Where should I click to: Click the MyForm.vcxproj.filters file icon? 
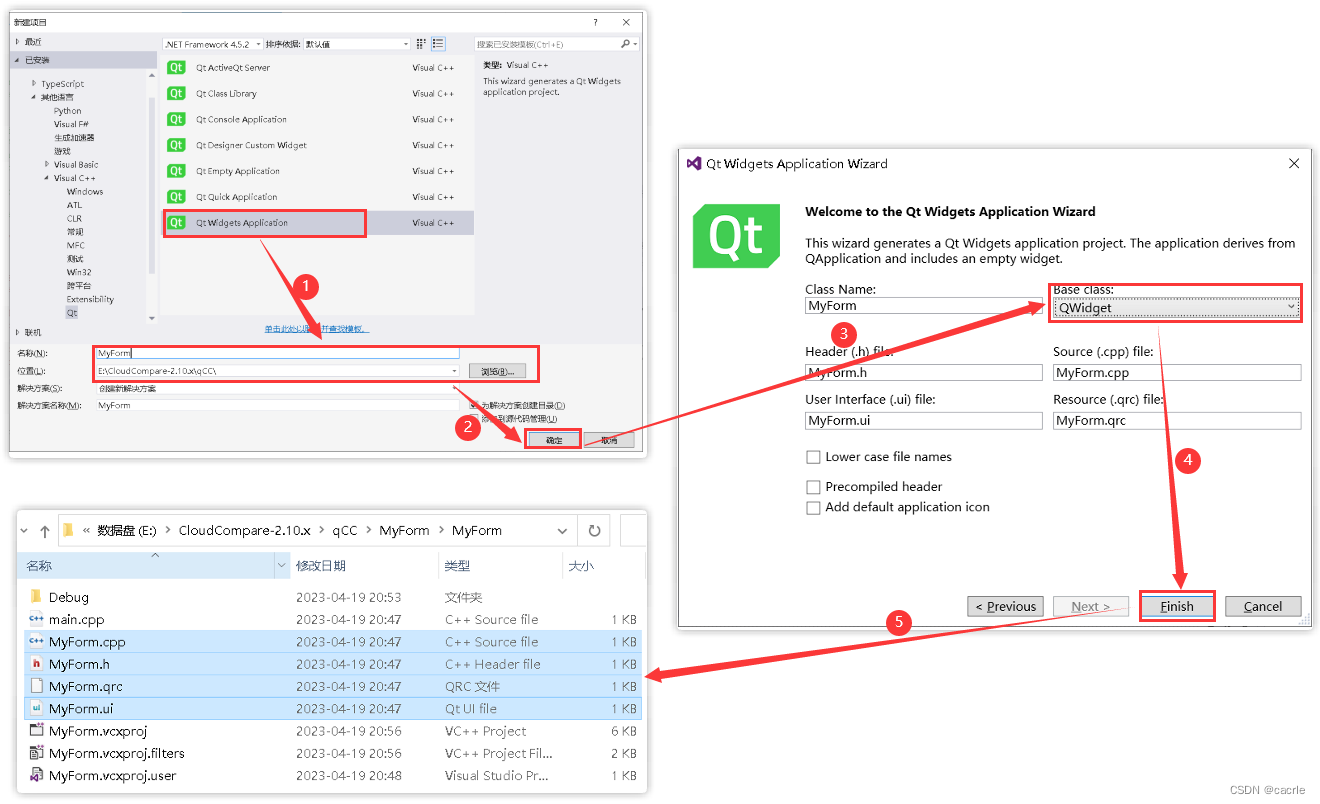click(36, 753)
